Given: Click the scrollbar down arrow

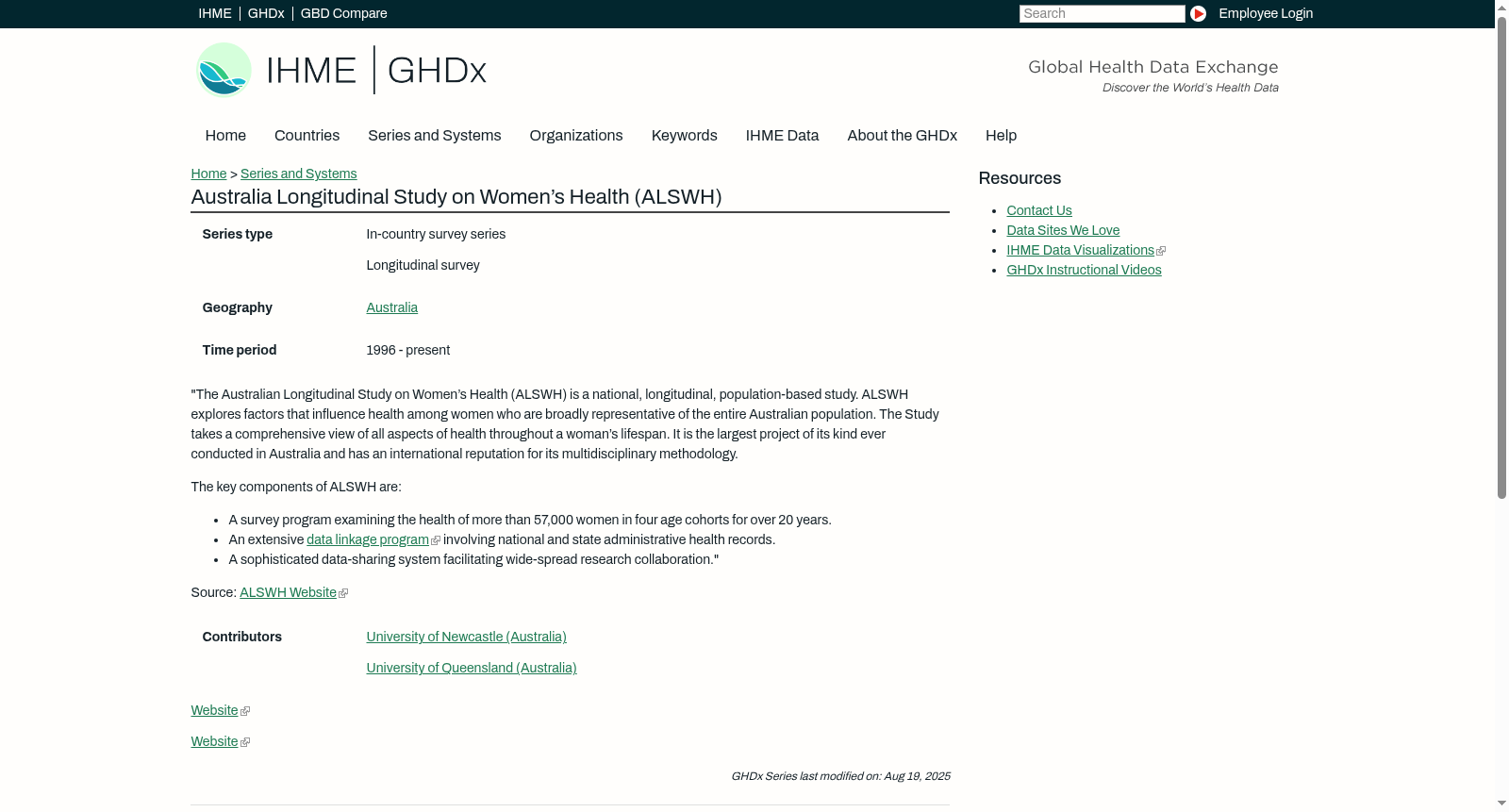Looking at the screenshot, I should (1501, 804).
